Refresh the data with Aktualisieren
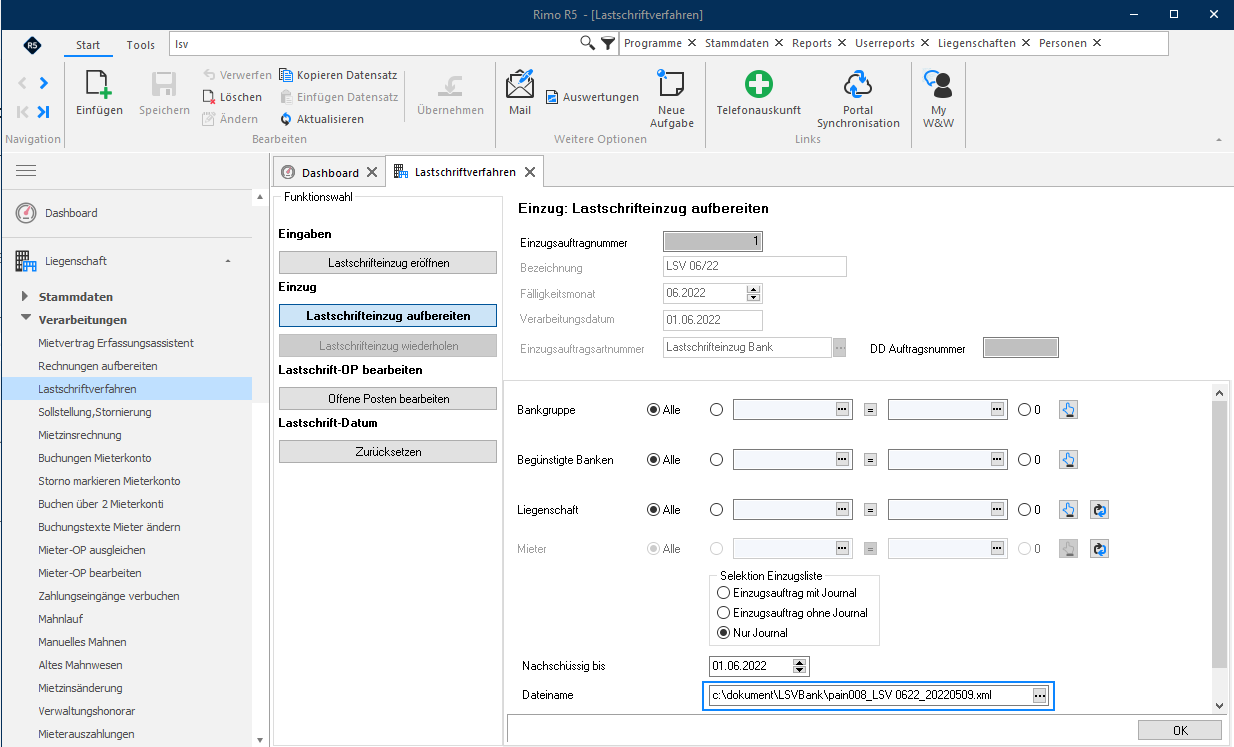 (321, 119)
